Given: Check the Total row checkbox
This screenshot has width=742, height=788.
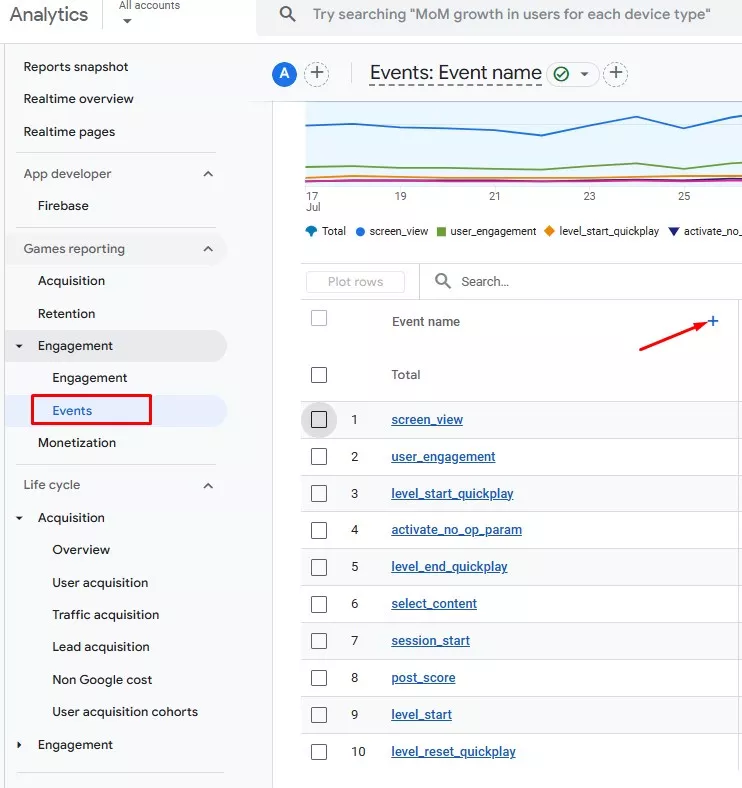Looking at the screenshot, I should [x=319, y=375].
